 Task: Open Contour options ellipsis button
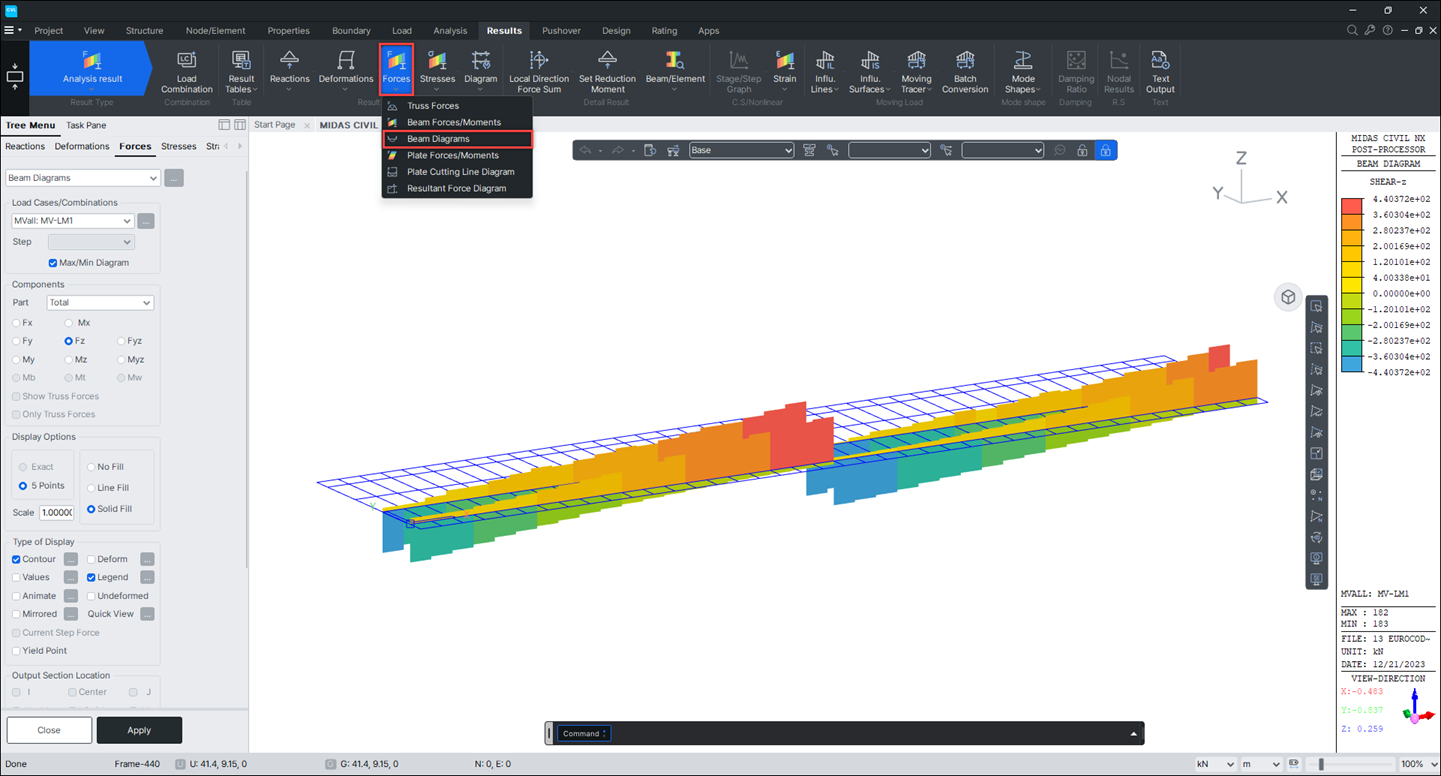pos(71,559)
